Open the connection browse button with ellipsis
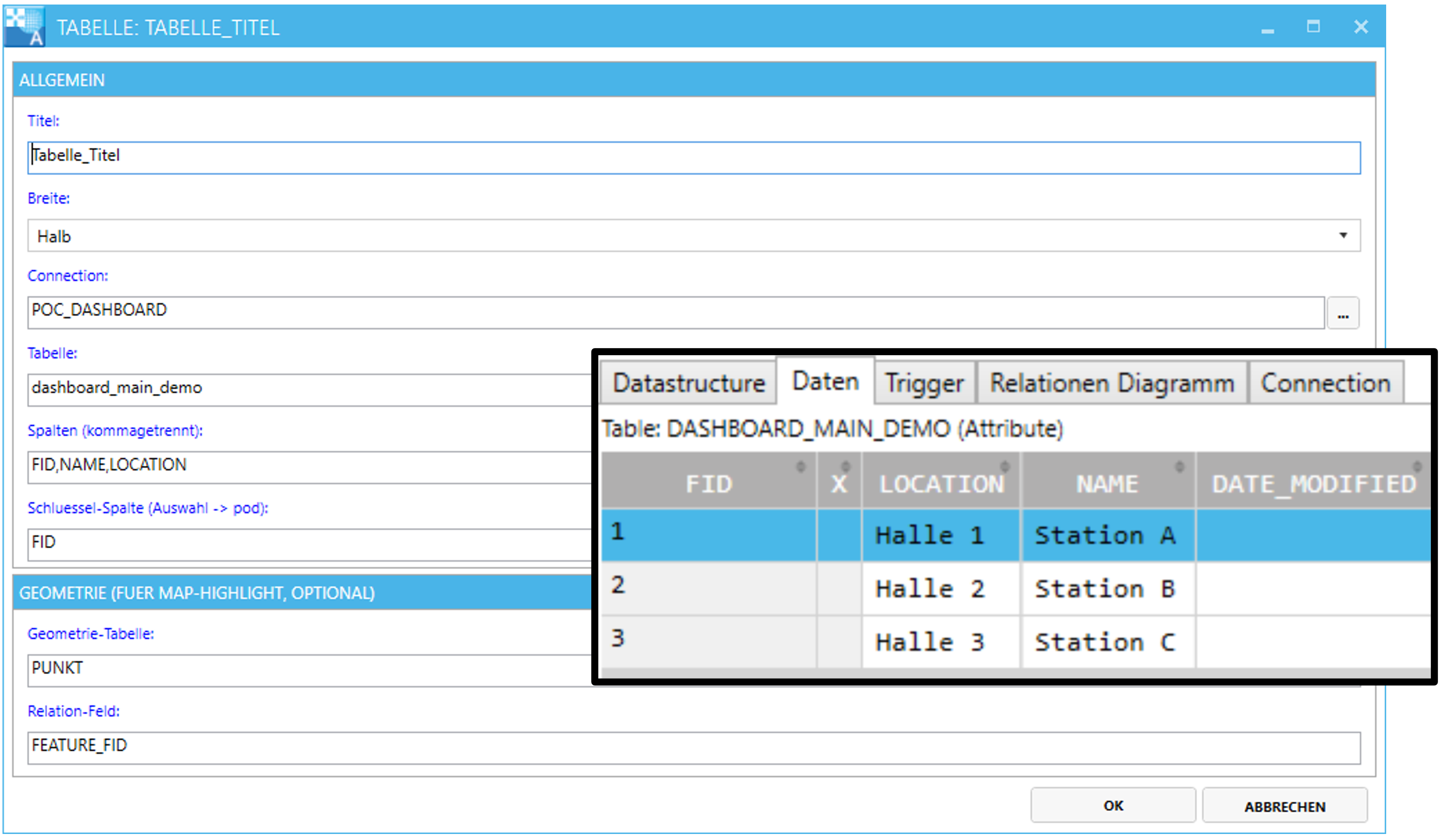 click(1343, 313)
